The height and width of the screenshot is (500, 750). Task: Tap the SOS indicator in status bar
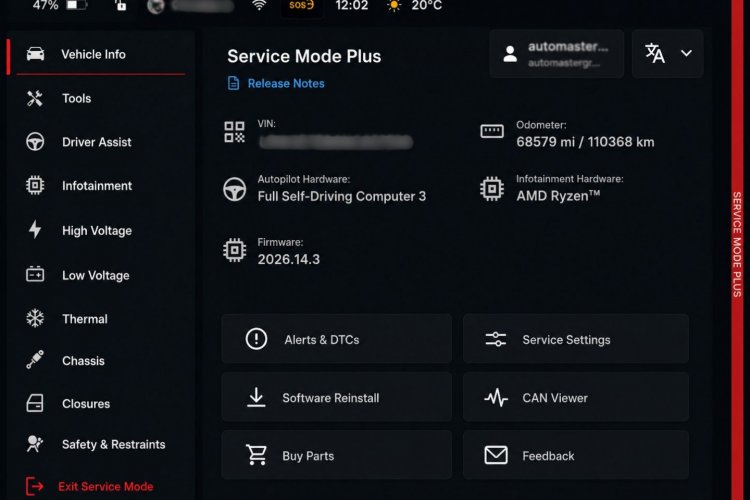click(301, 6)
